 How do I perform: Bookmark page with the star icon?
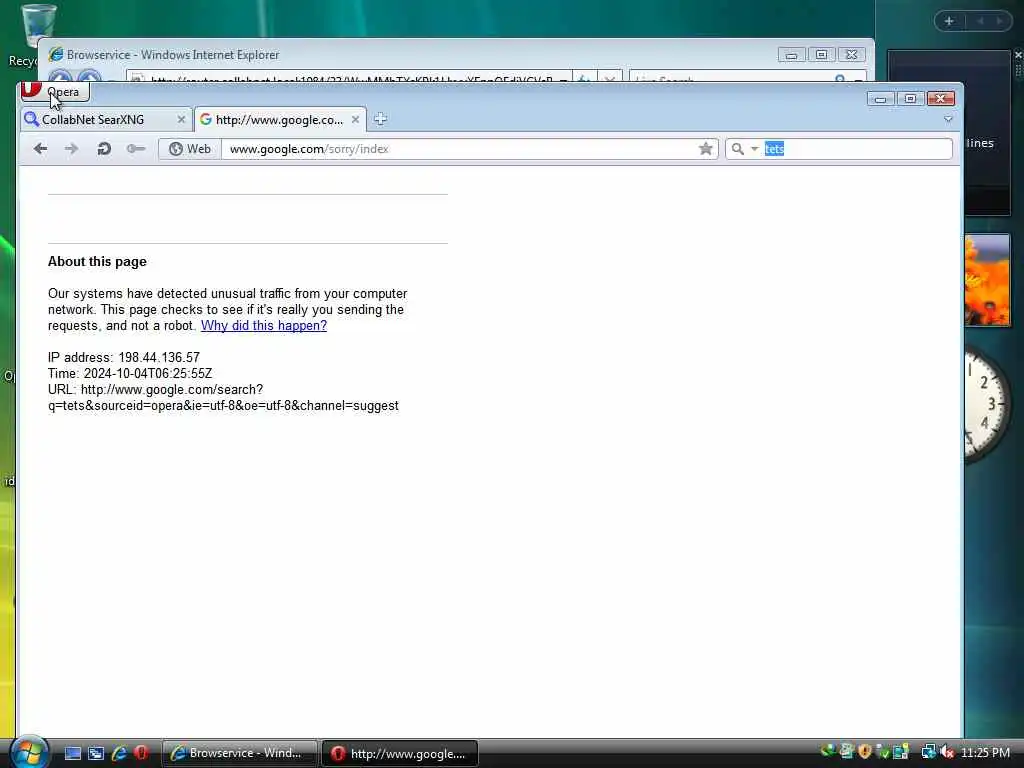pyautogui.click(x=705, y=149)
